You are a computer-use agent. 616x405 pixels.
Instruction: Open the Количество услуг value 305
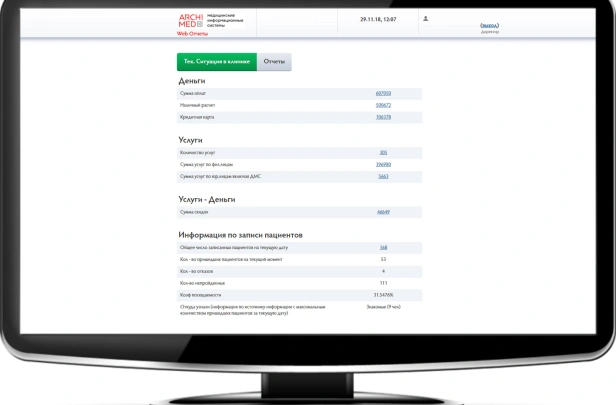pos(383,153)
